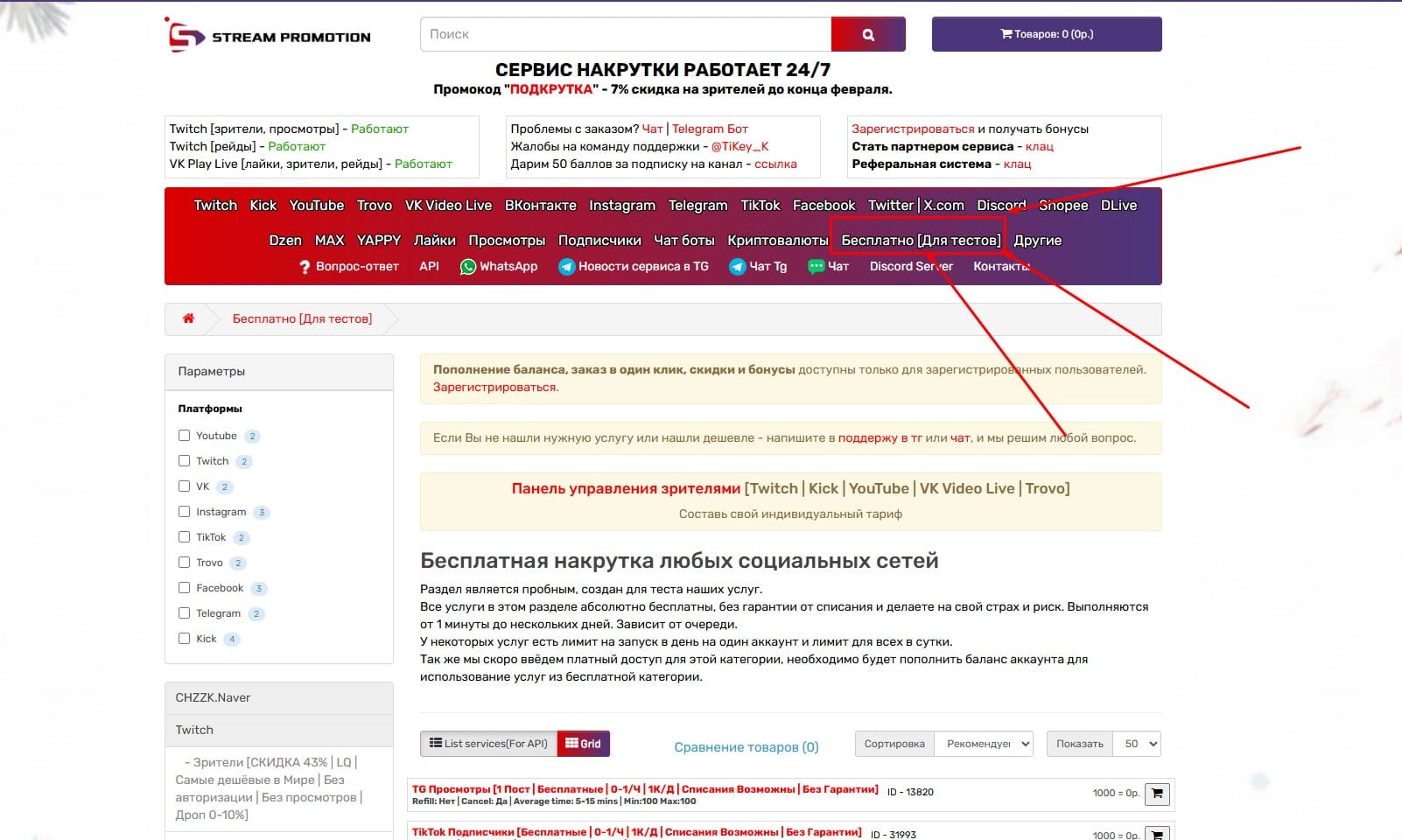Screen dimensions: 1402x840
Task: Check the Kick platform filter
Action: point(184,639)
